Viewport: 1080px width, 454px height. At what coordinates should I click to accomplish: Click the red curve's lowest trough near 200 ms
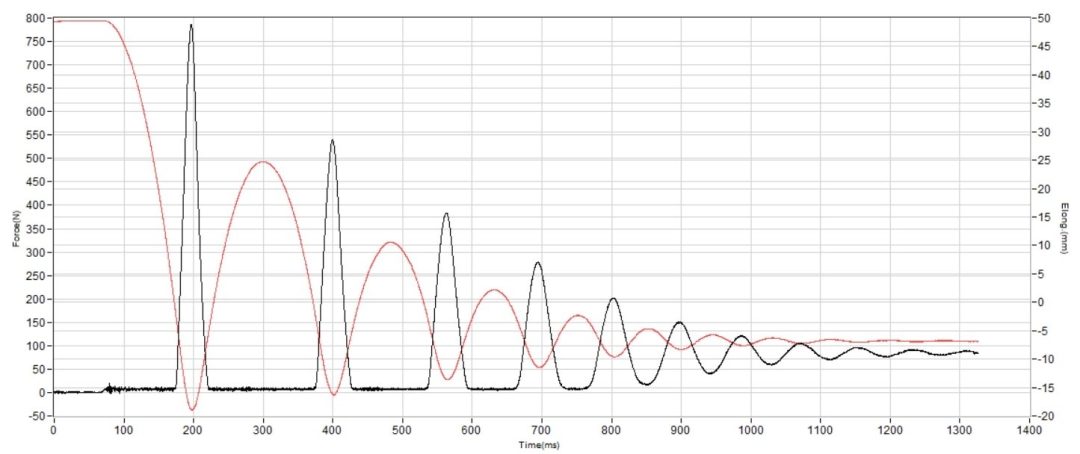coord(192,409)
